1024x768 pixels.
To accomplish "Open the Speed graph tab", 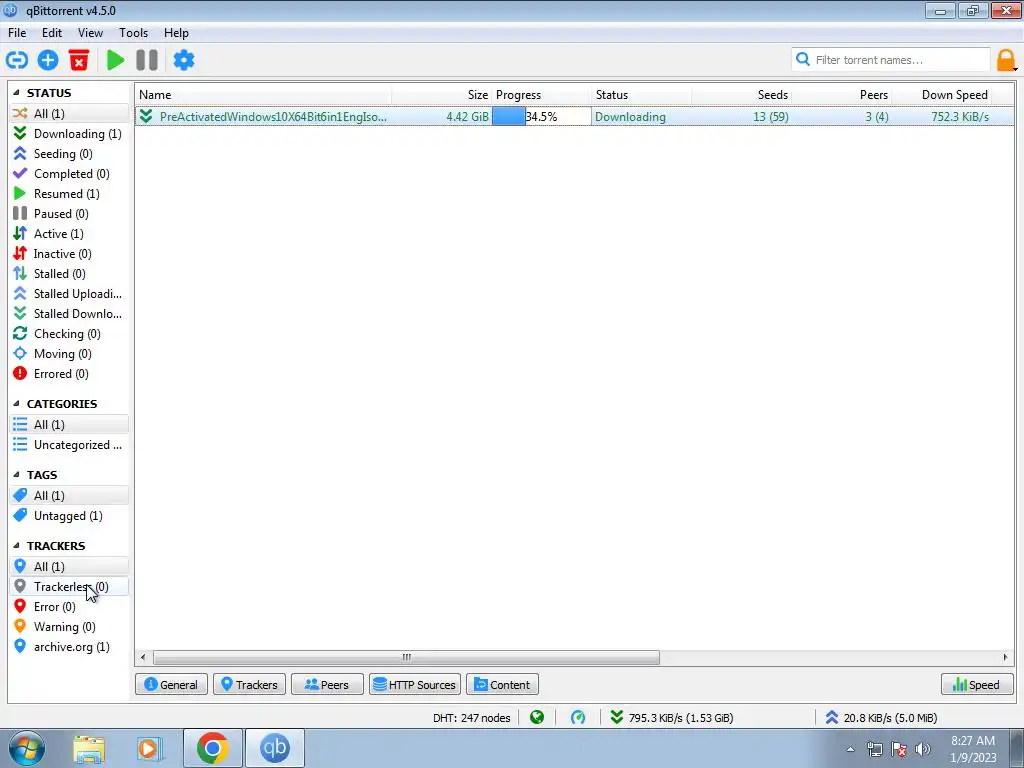I will (x=977, y=684).
